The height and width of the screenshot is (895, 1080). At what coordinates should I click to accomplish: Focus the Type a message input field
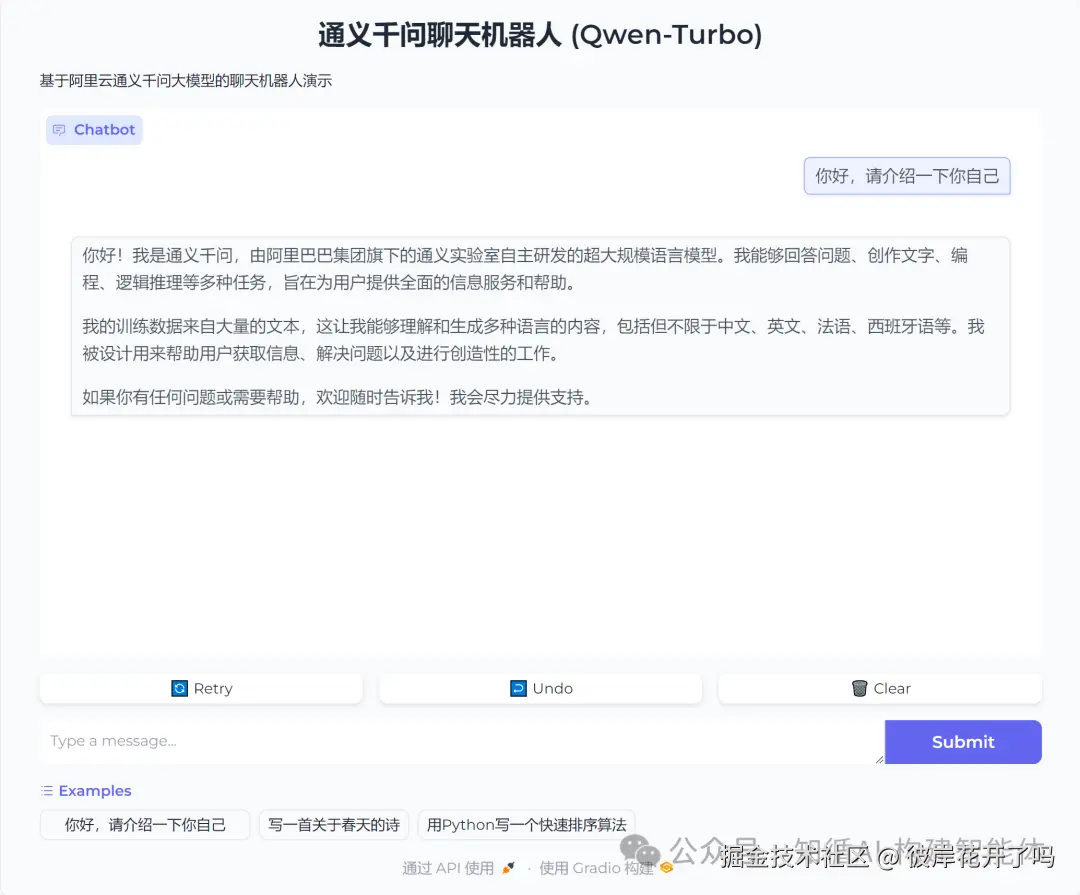coord(462,742)
